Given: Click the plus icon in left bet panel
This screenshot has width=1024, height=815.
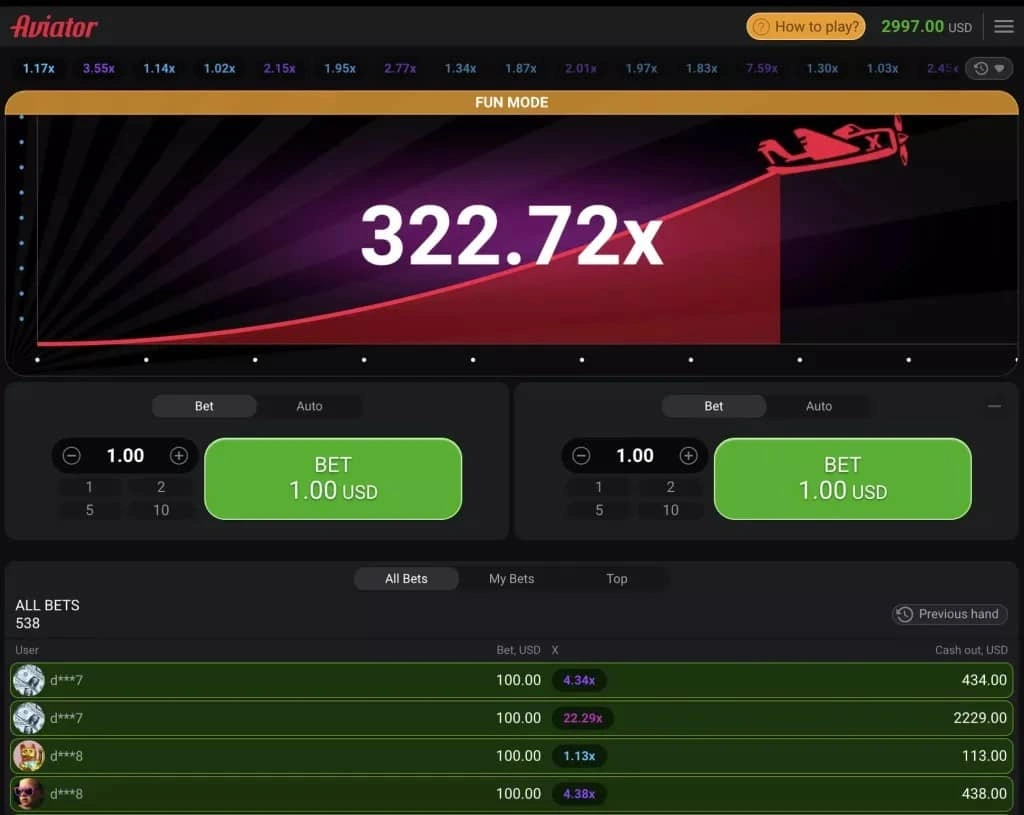Looking at the screenshot, I should [x=179, y=456].
